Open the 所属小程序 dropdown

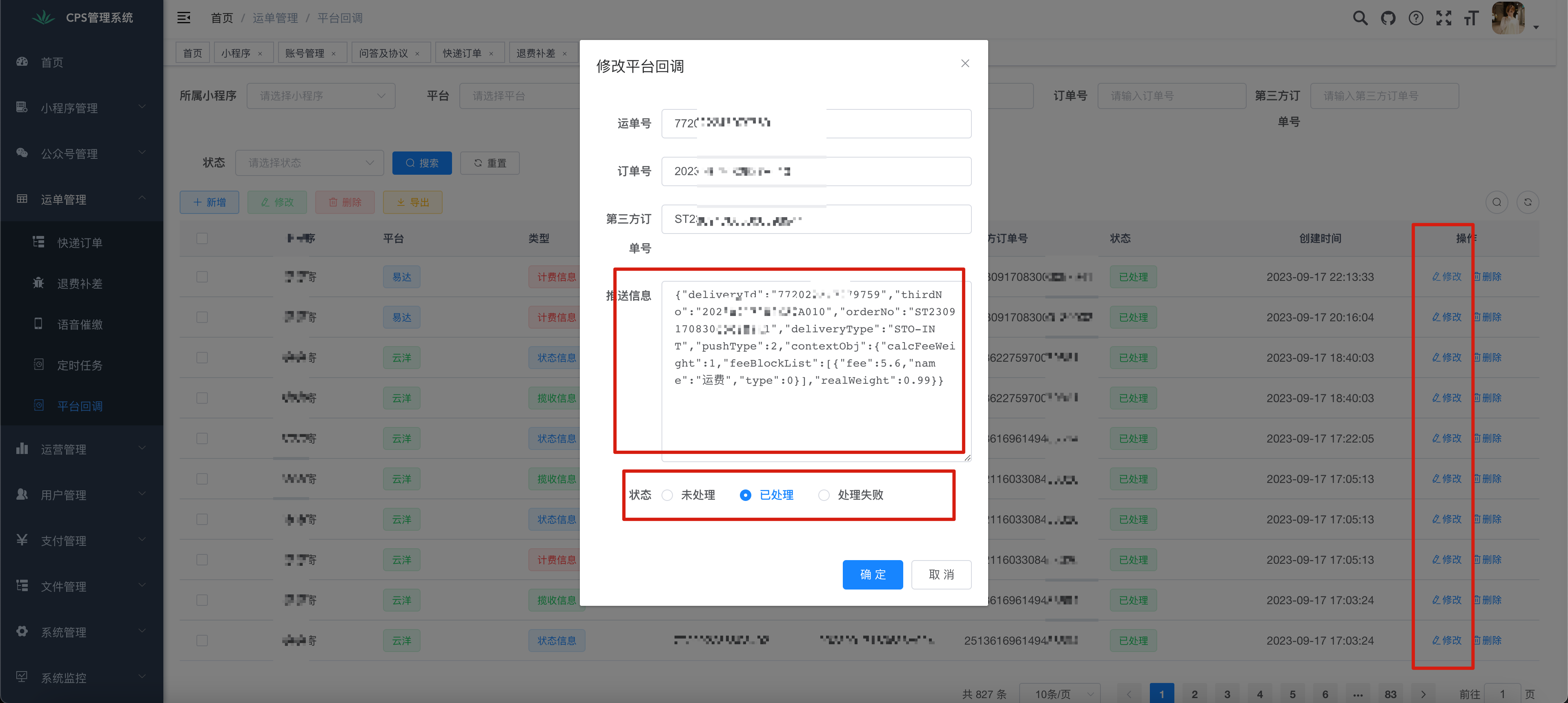click(321, 96)
